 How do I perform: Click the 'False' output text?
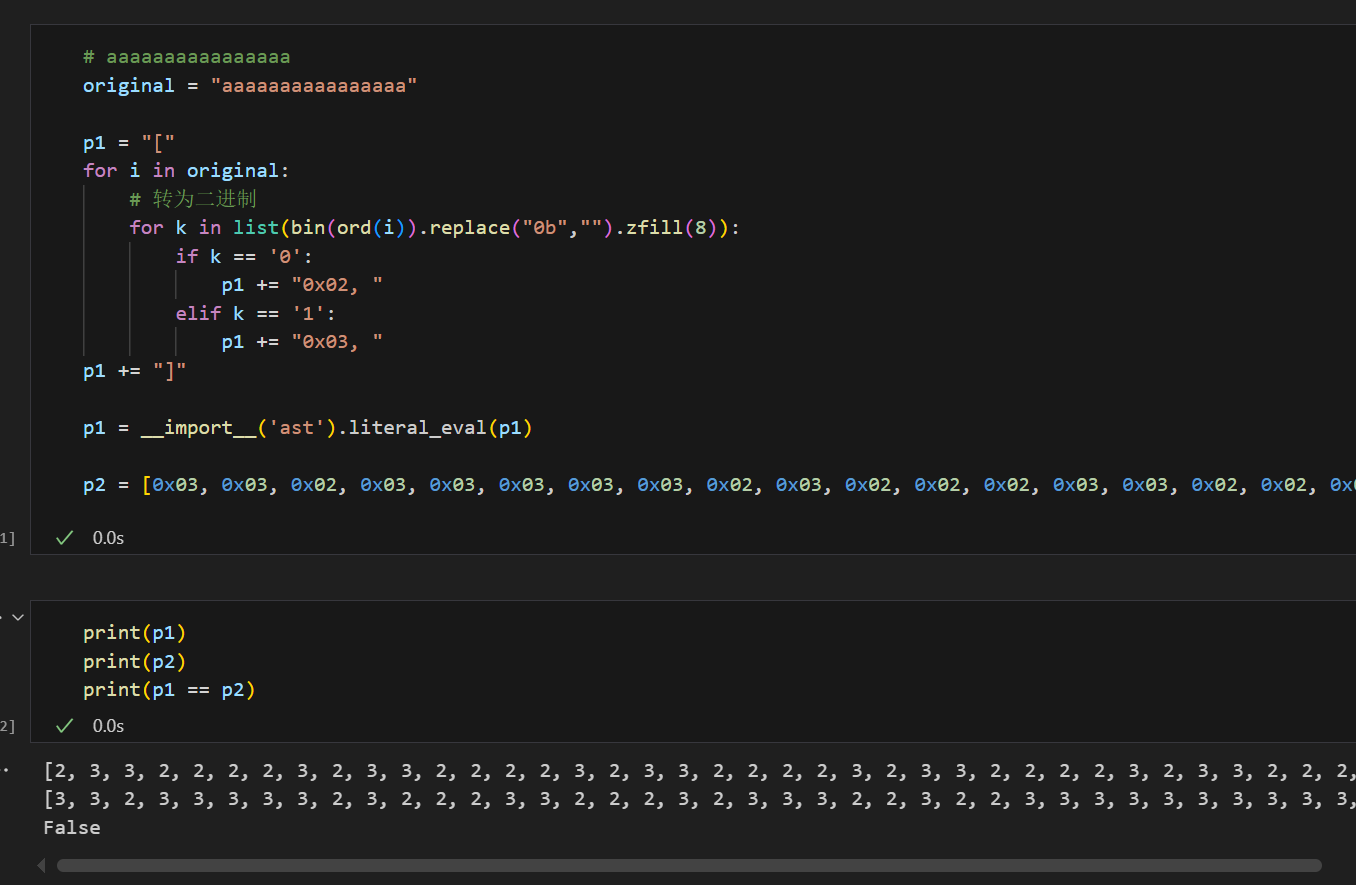72,828
